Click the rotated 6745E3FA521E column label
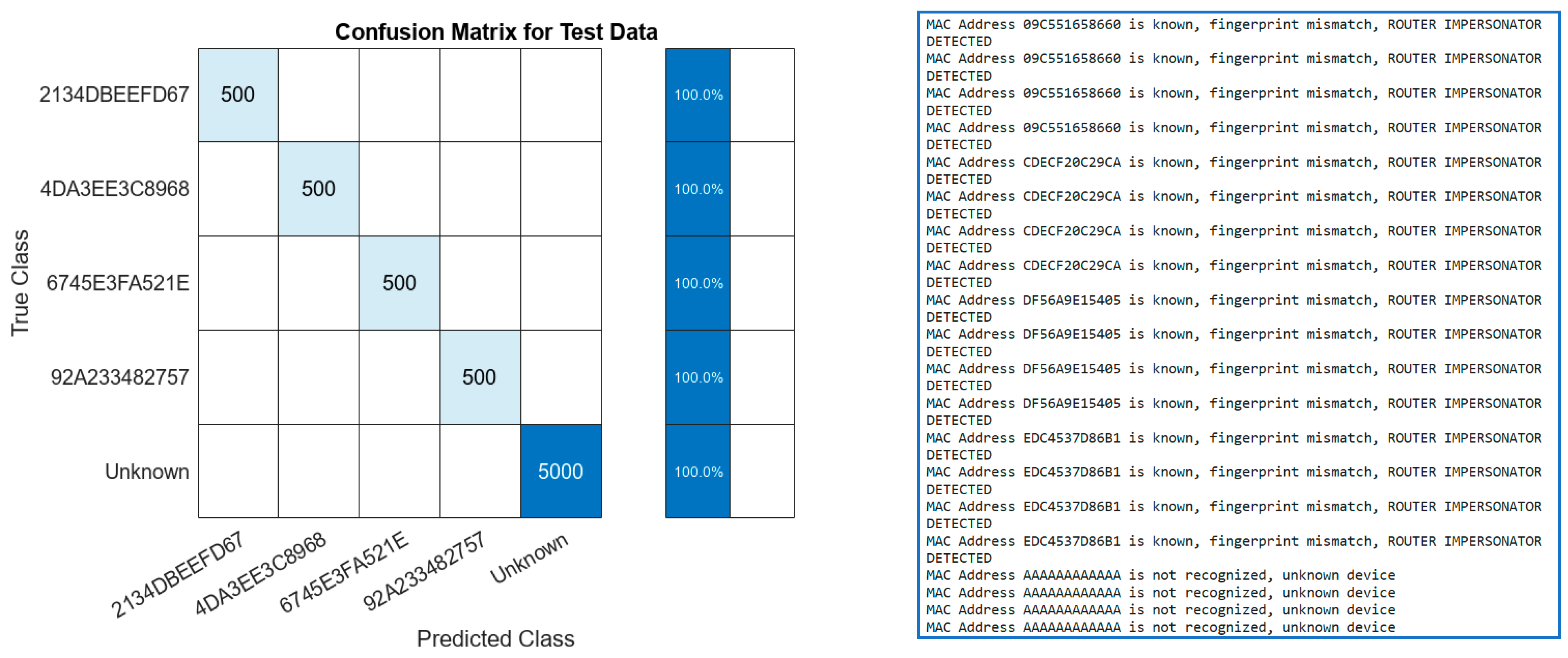 343,571
